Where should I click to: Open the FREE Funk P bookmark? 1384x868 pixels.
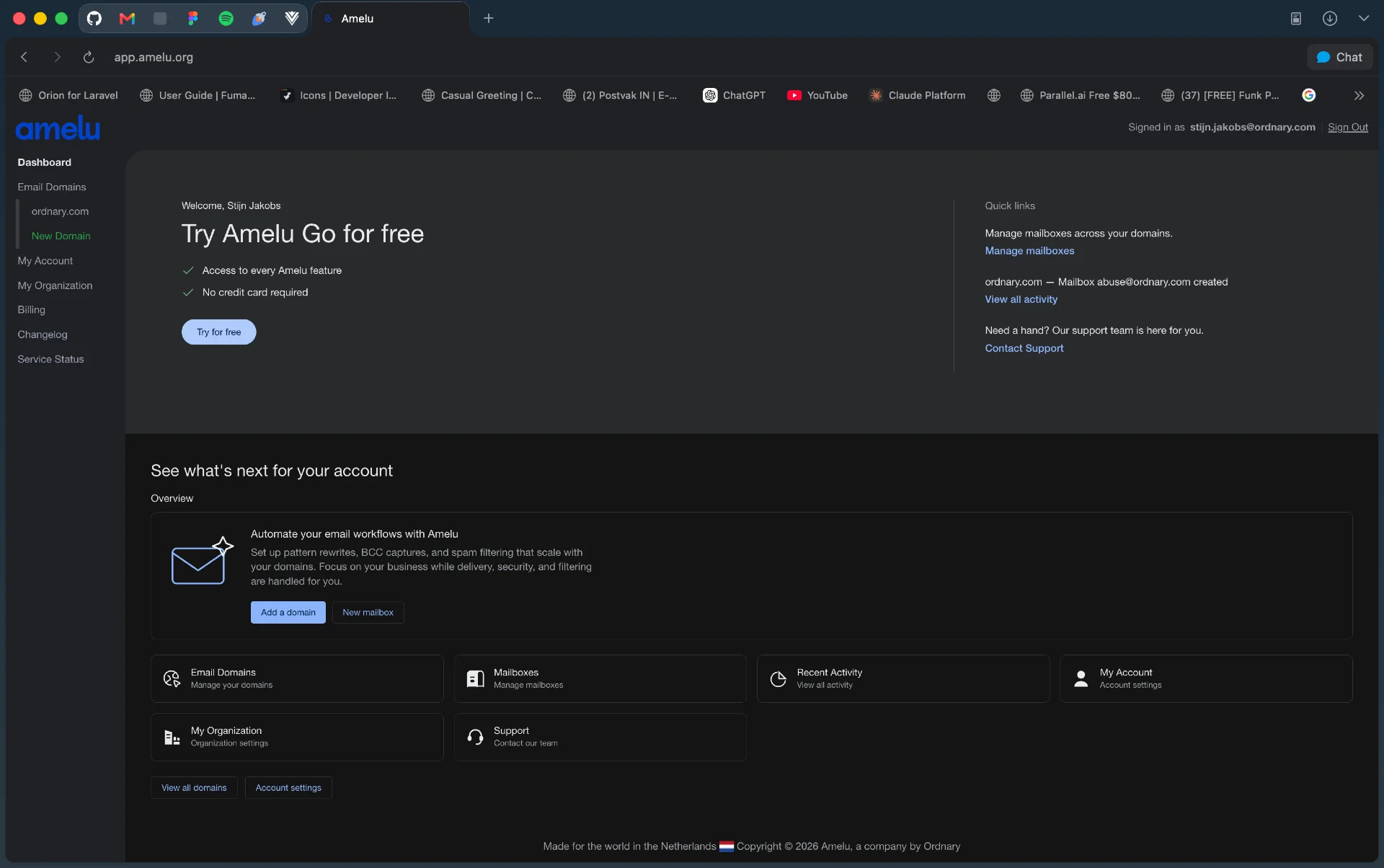[x=1220, y=95]
